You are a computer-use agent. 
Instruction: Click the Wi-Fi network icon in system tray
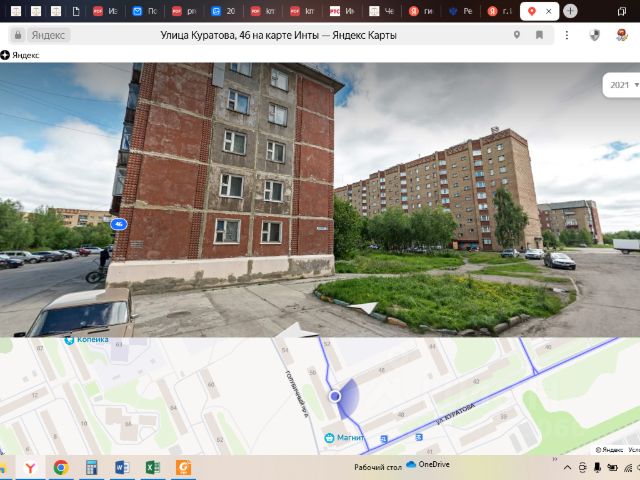pos(629,468)
